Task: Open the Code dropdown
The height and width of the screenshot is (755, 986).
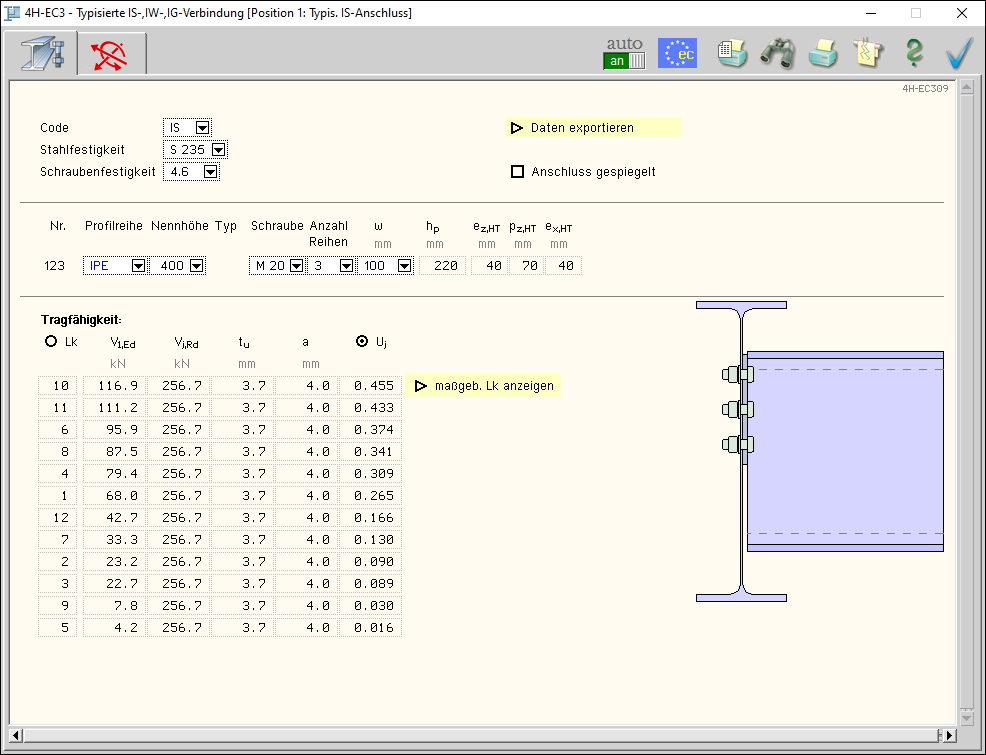Action: 202,128
